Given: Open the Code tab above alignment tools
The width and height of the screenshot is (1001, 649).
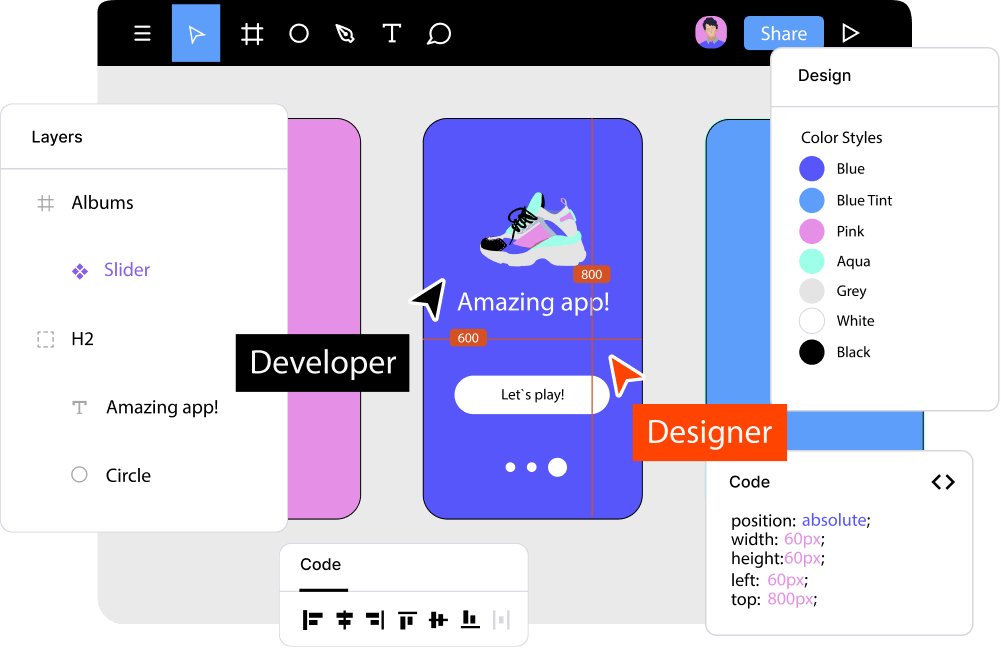Looking at the screenshot, I should pos(321,565).
